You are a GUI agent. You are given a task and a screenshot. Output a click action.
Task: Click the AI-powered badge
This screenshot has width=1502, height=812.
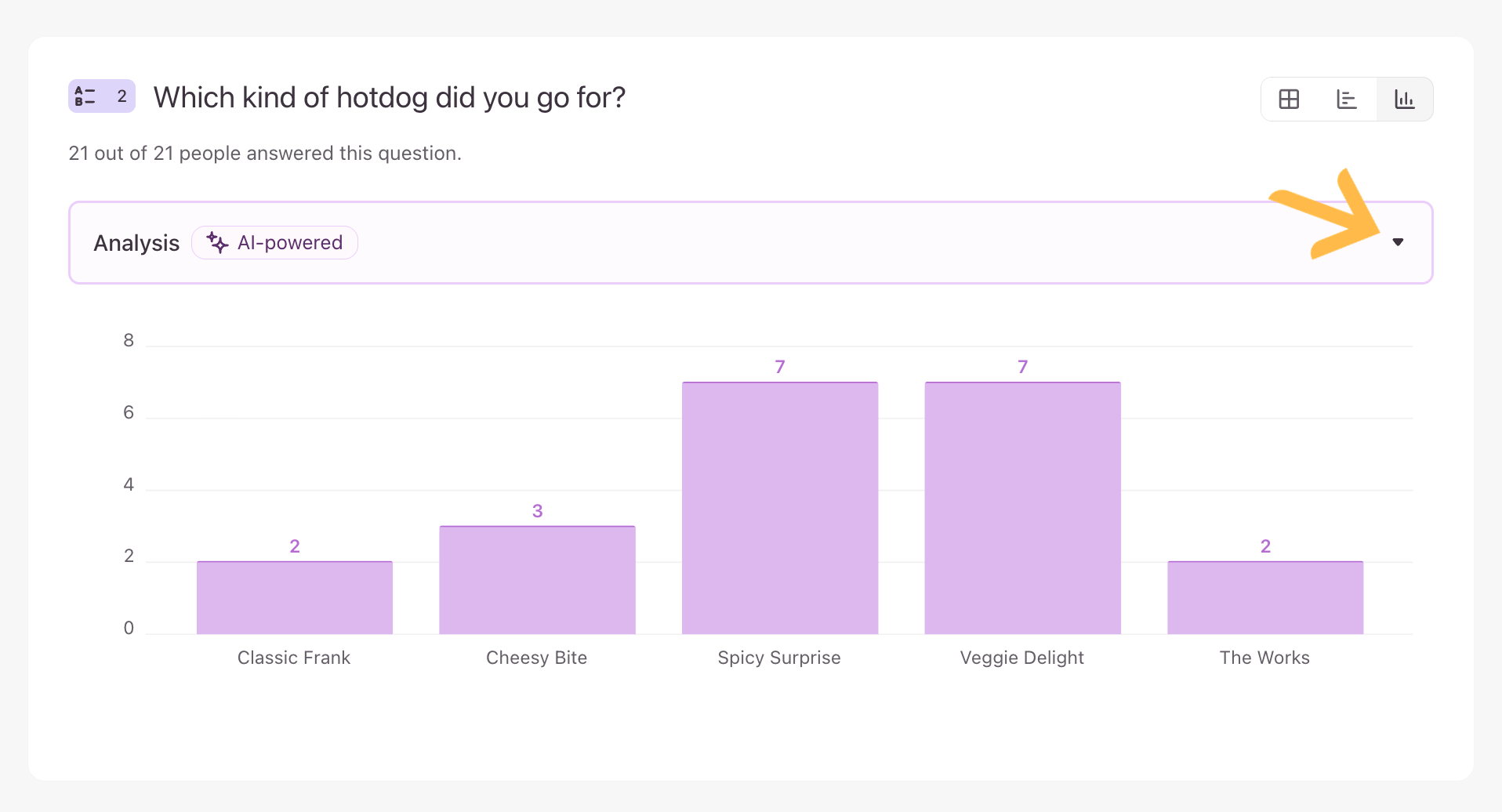[x=275, y=243]
